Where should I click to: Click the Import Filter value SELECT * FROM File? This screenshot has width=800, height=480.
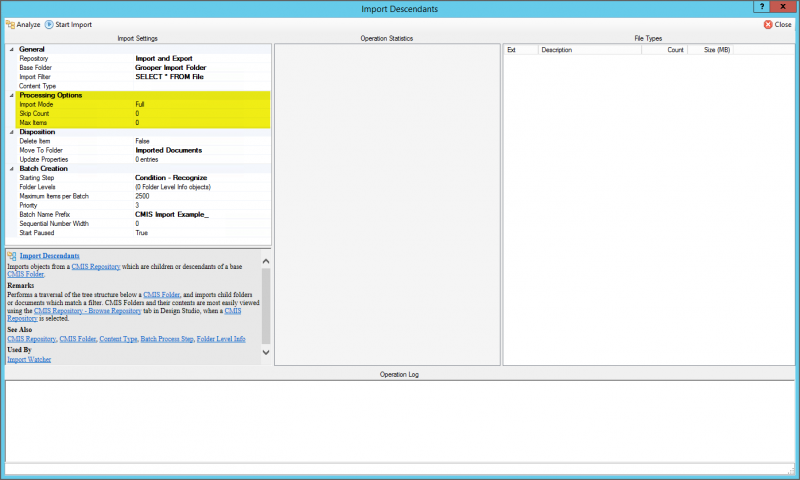pos(169,77)
